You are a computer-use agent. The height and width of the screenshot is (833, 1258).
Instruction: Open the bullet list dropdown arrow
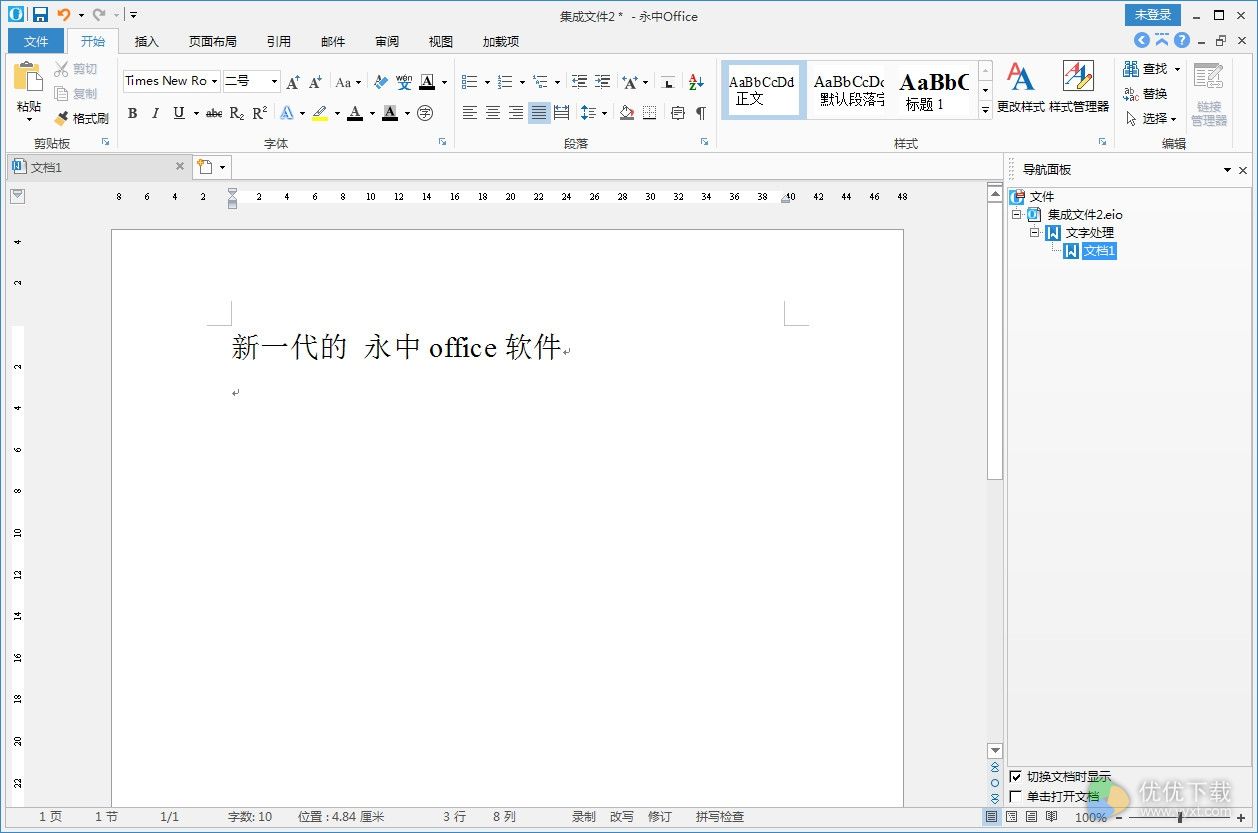click(487, 82)
